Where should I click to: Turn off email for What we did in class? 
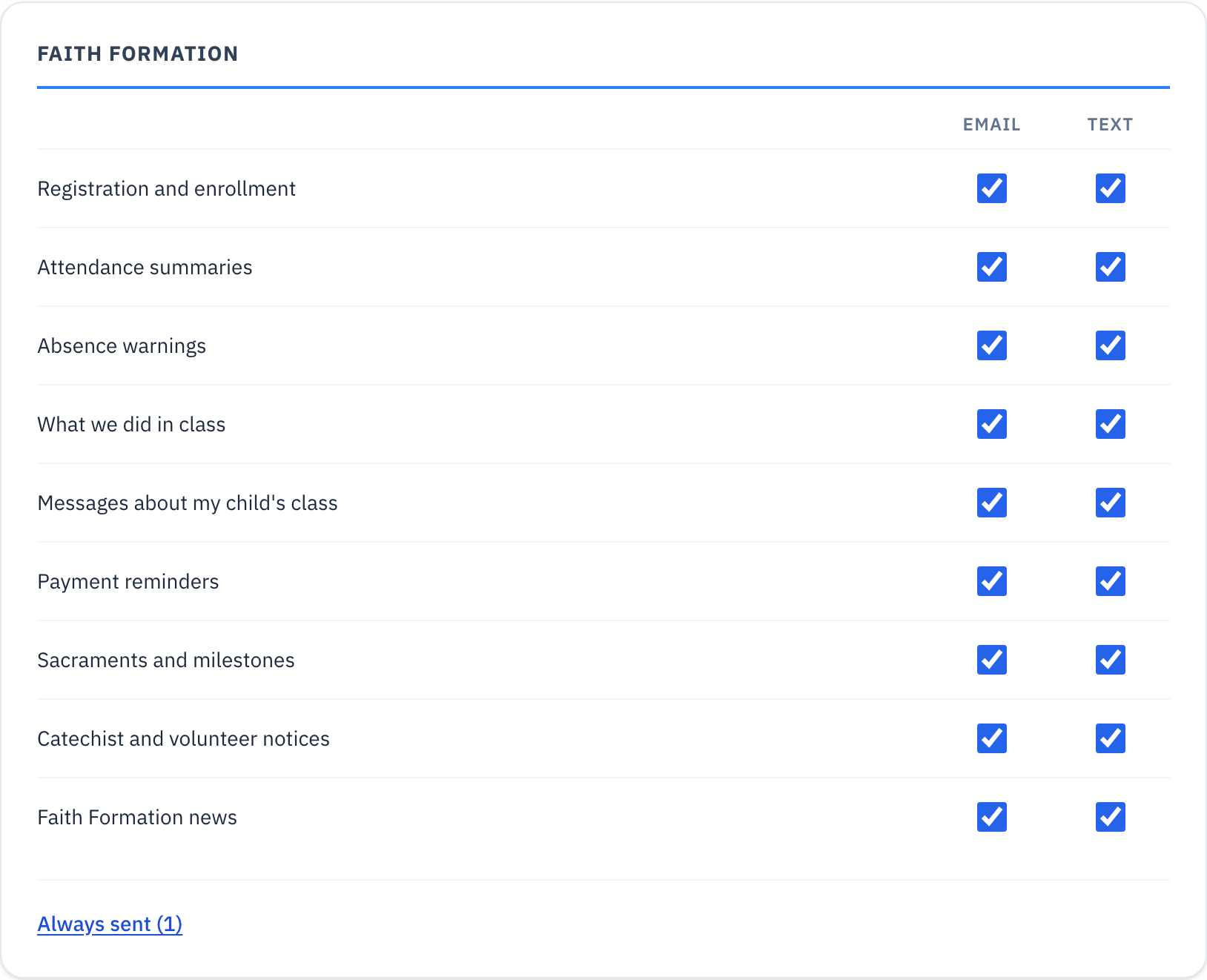point(991,424)
